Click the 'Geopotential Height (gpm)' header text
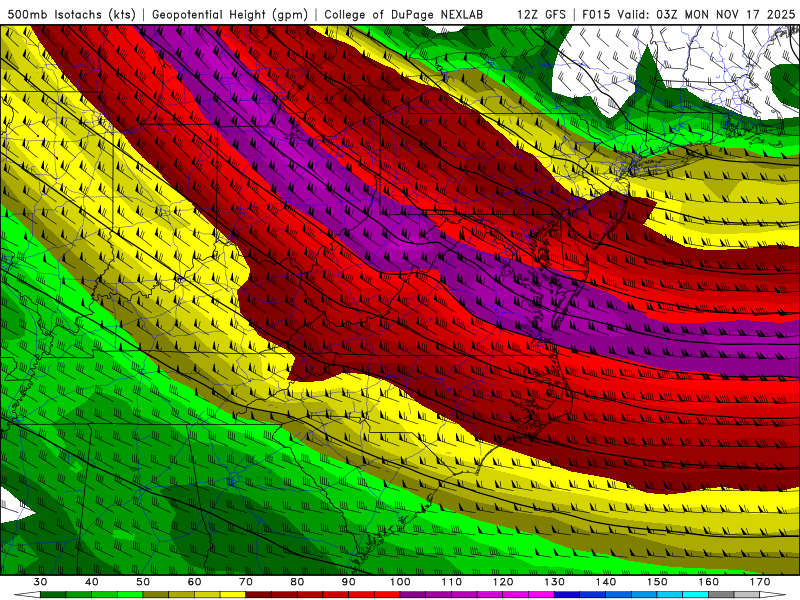Image resolution: width=800 pixels, height=600 pixels. 230,14
